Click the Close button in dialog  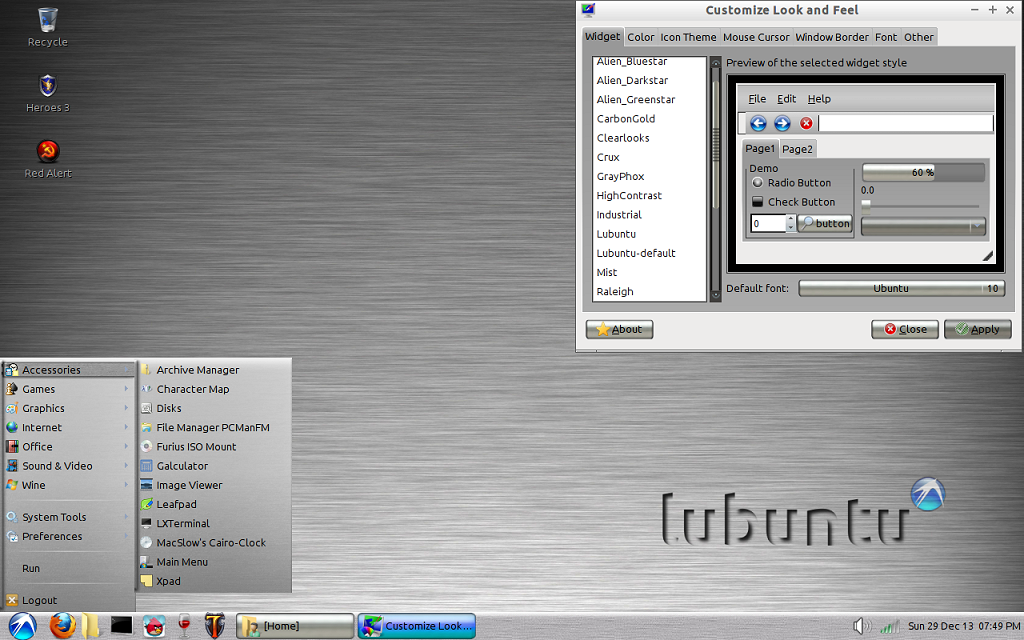pyautogui.click(x=904, y=329)
